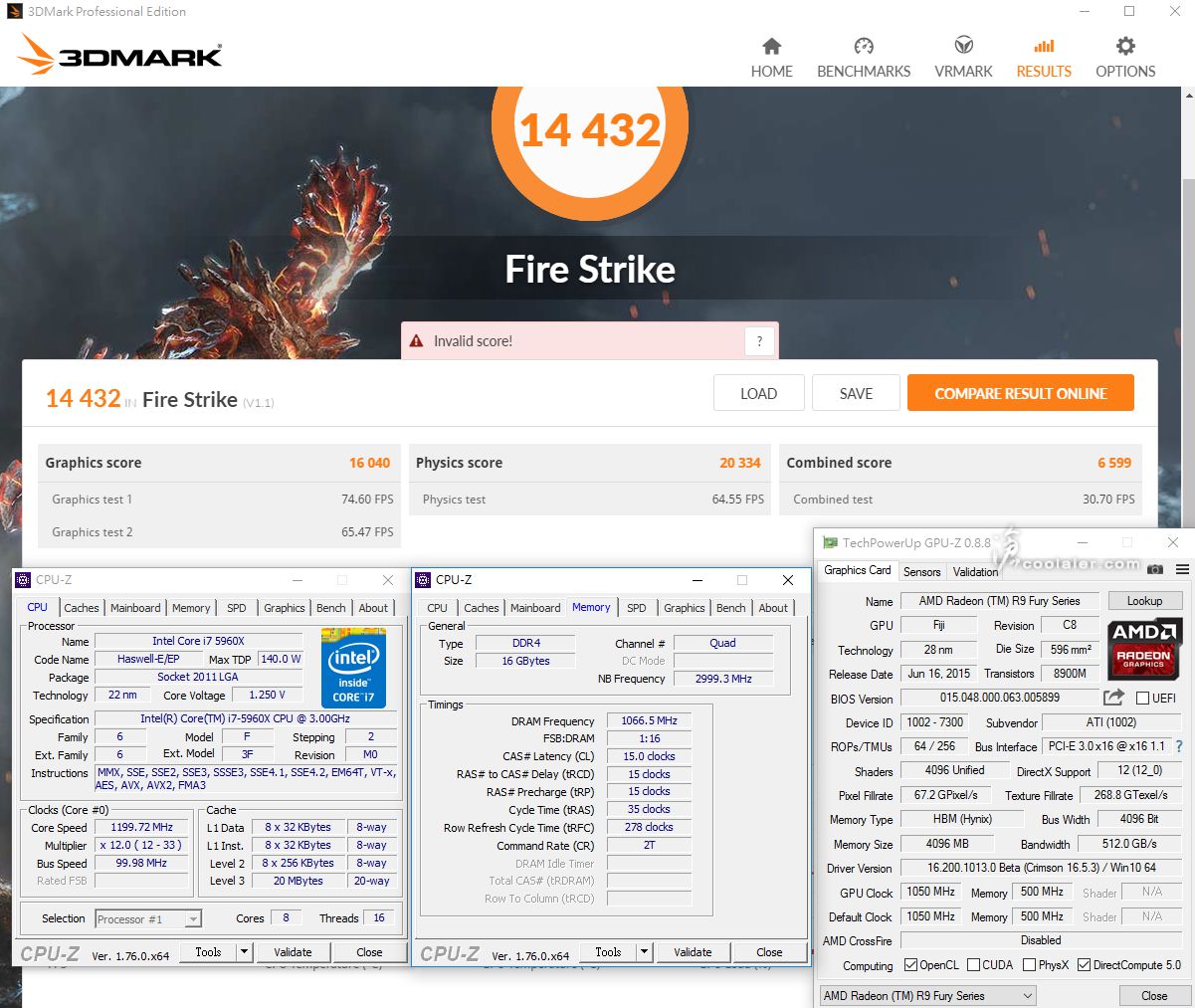Click the Memory CPU-Z window title icon
The width and height of the screenshot is (1195, 1008).
tap(423, 579)
